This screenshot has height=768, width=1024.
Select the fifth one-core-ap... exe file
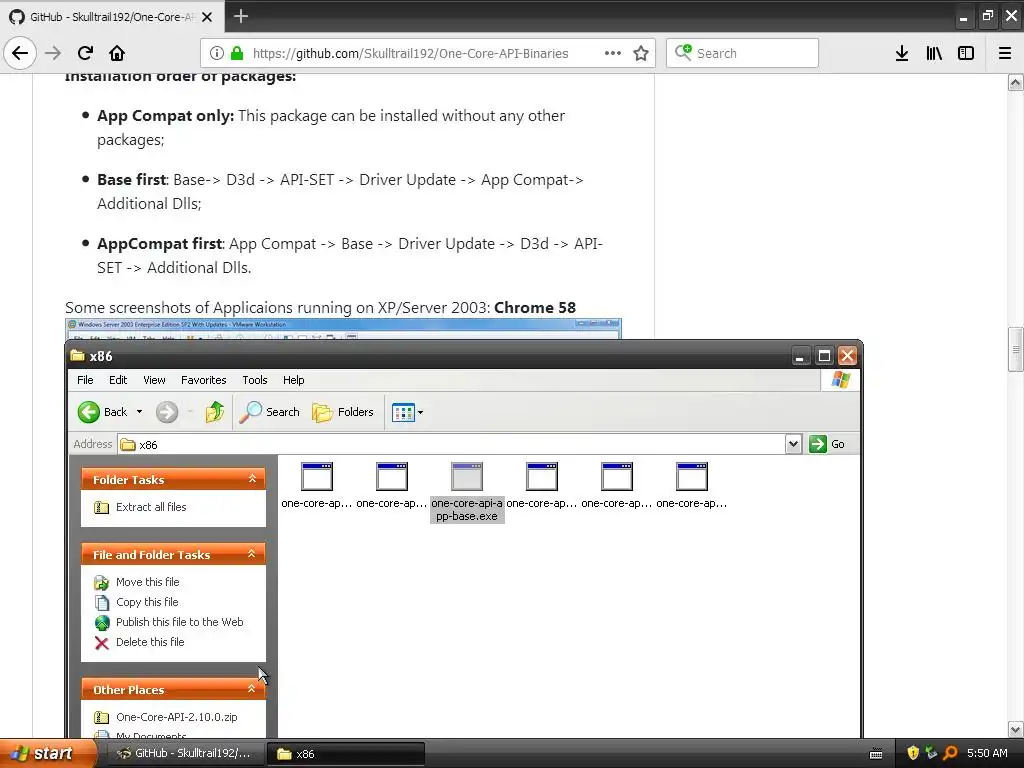pos(616,485)
